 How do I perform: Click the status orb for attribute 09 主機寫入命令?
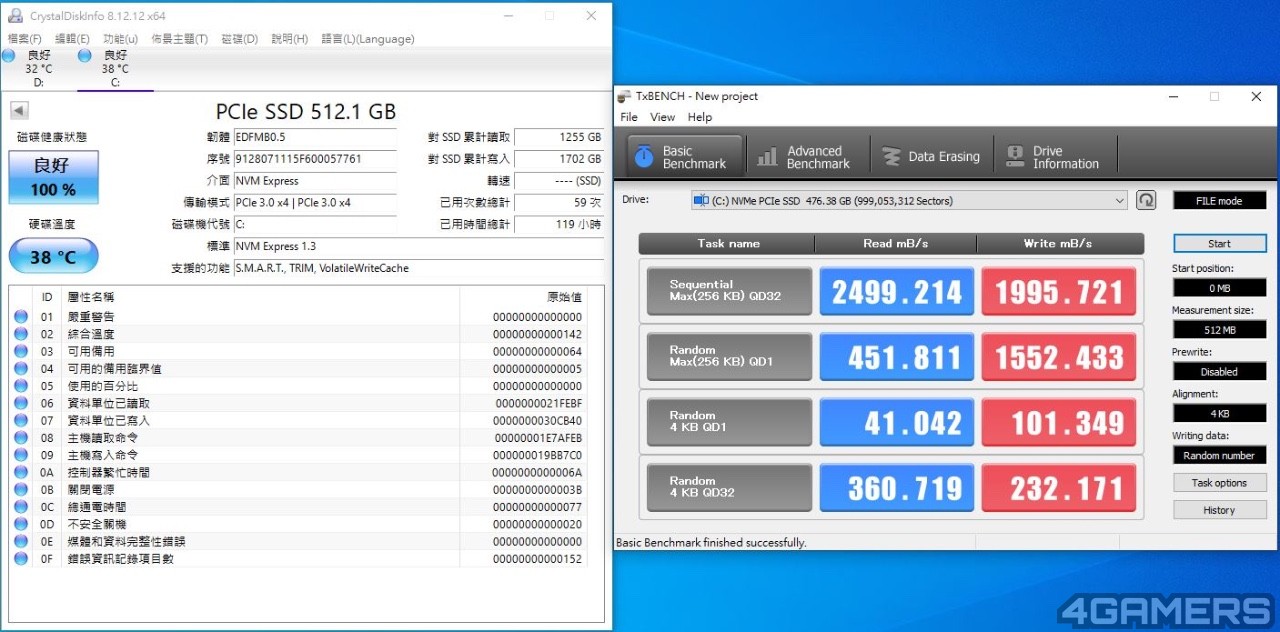click(21, 455)
